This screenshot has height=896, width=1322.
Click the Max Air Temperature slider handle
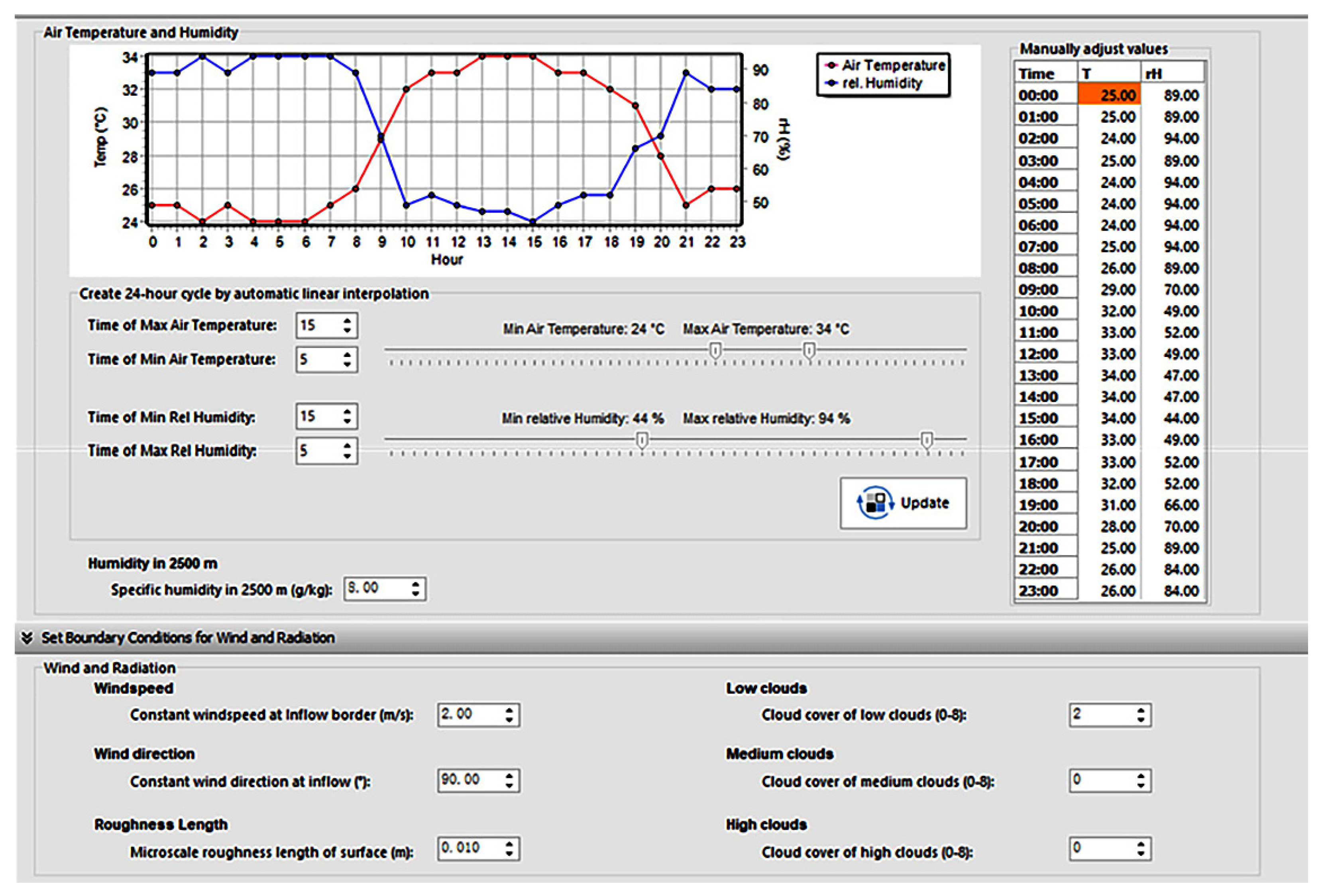click(809, 351)
